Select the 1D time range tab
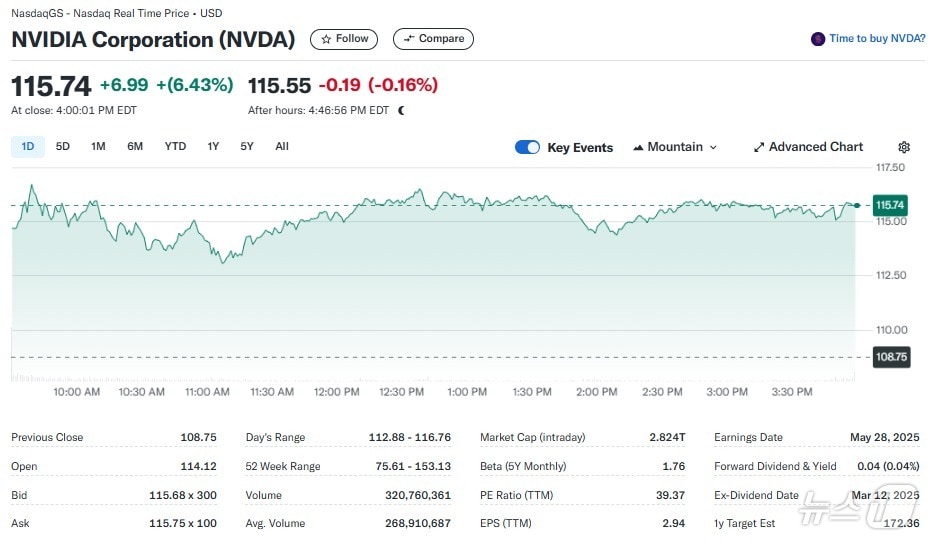The height and width of the screenshot is (541, 928). pos(27,147)
